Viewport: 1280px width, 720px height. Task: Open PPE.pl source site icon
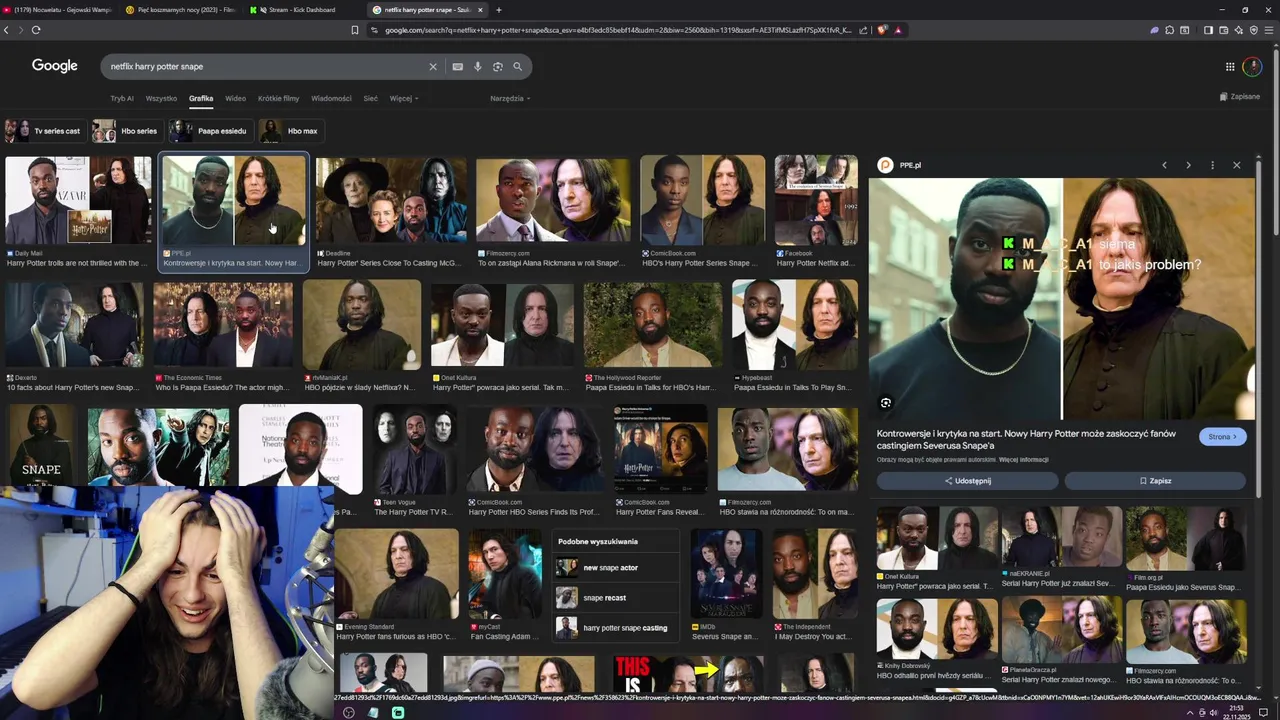click(885, 165)
